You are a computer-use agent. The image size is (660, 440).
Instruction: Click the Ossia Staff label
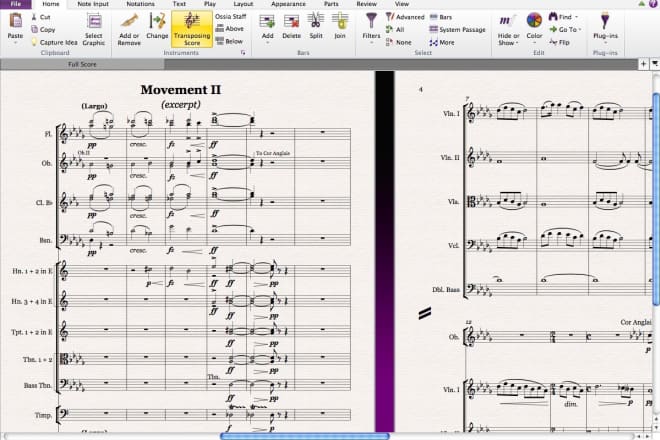point(230,16)
